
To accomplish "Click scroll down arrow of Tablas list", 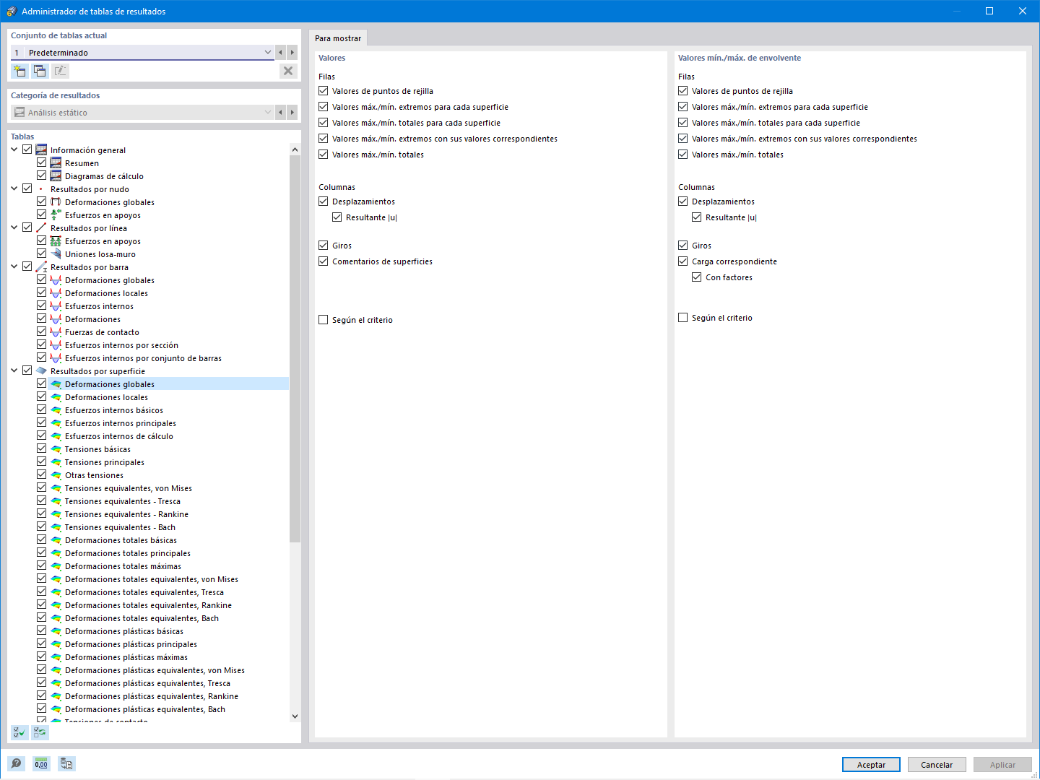I will (x=295, y=716).
